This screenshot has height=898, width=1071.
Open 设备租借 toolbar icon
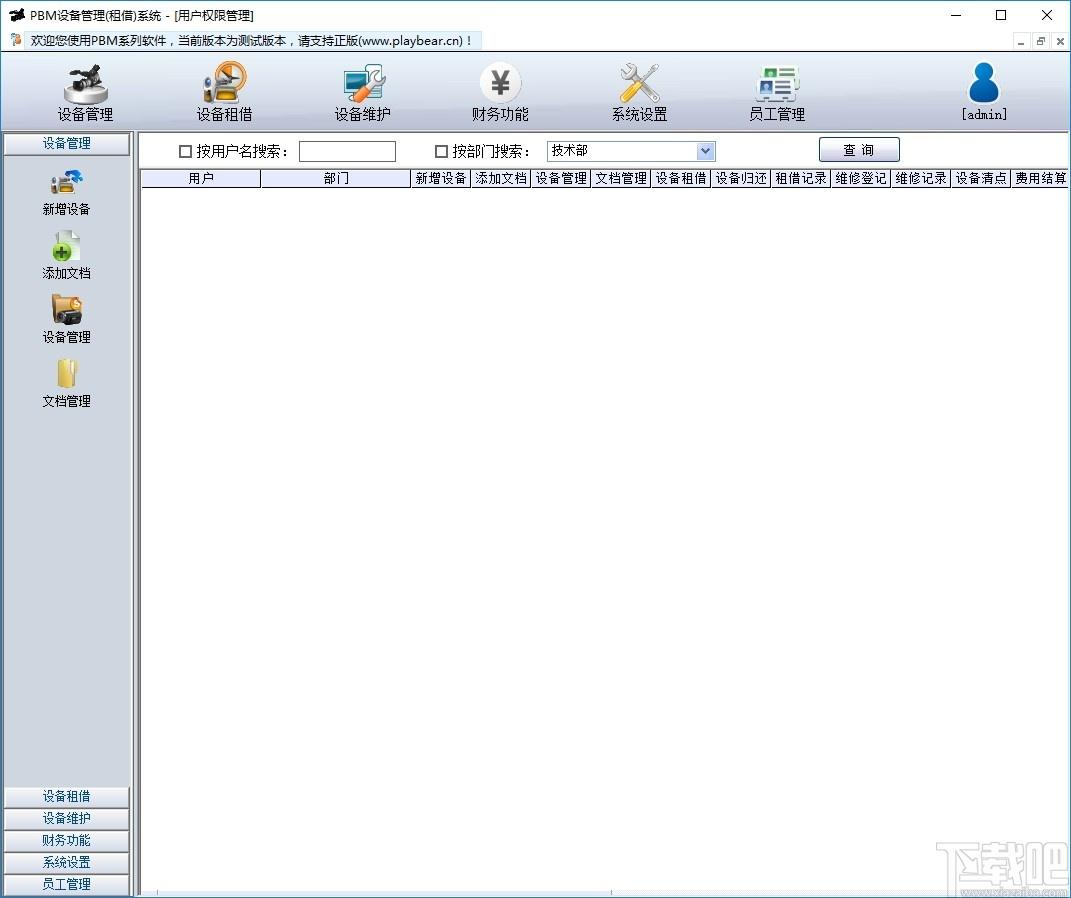coord(225,83)
